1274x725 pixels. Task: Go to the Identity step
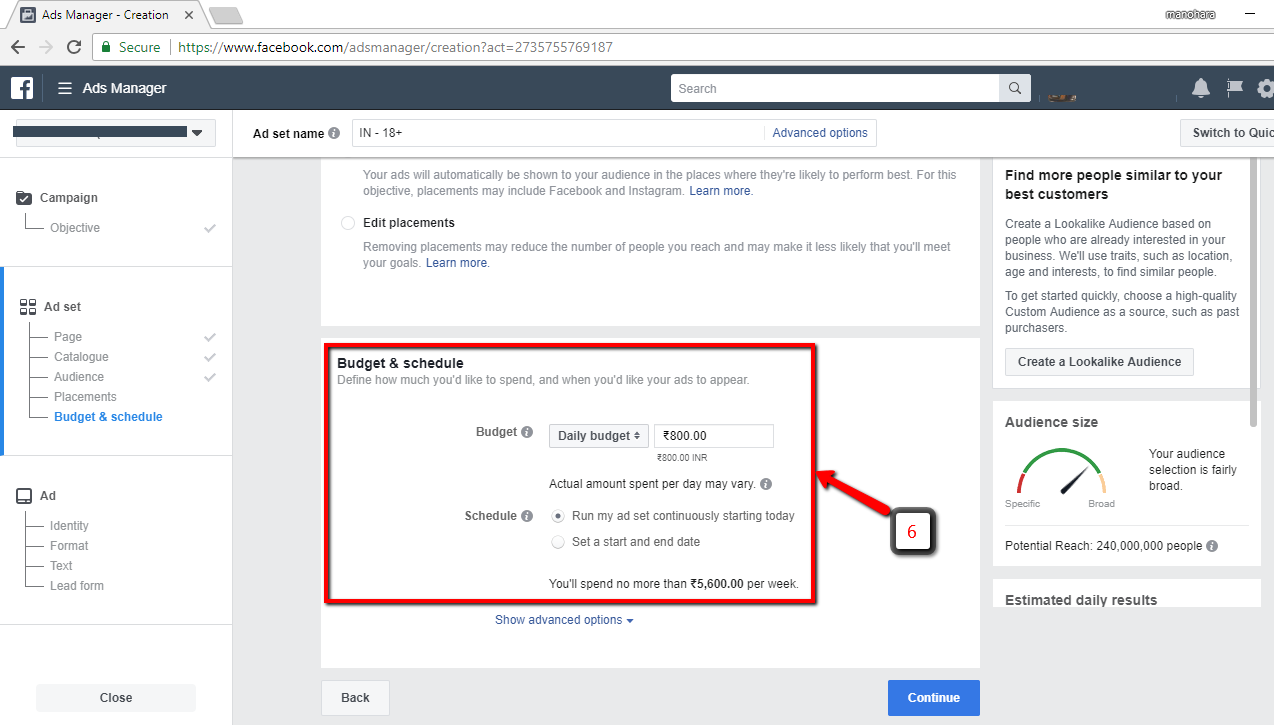pyautogui.click(x=69, y=526)
